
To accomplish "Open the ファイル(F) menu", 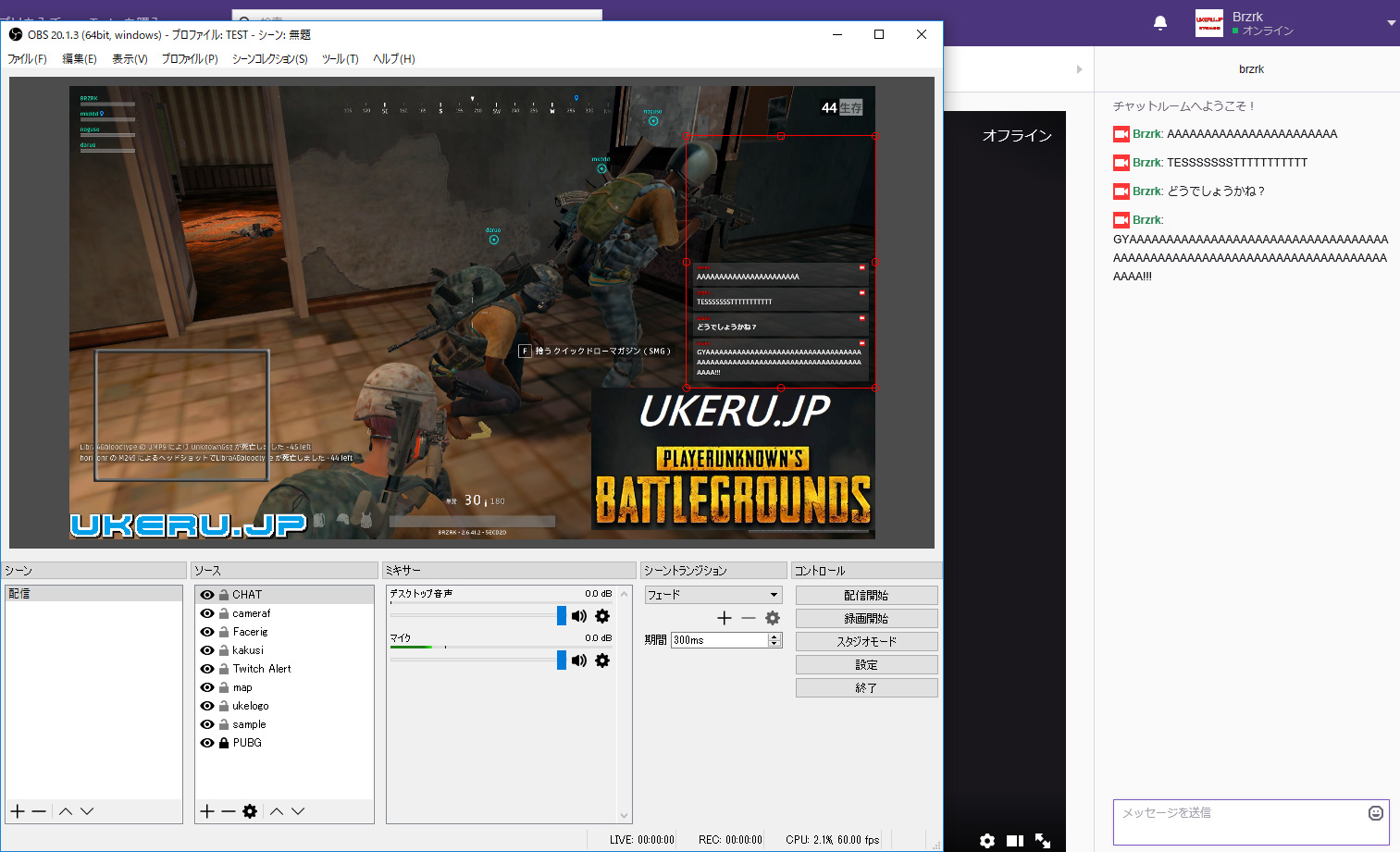I will [x=27, y=59].
